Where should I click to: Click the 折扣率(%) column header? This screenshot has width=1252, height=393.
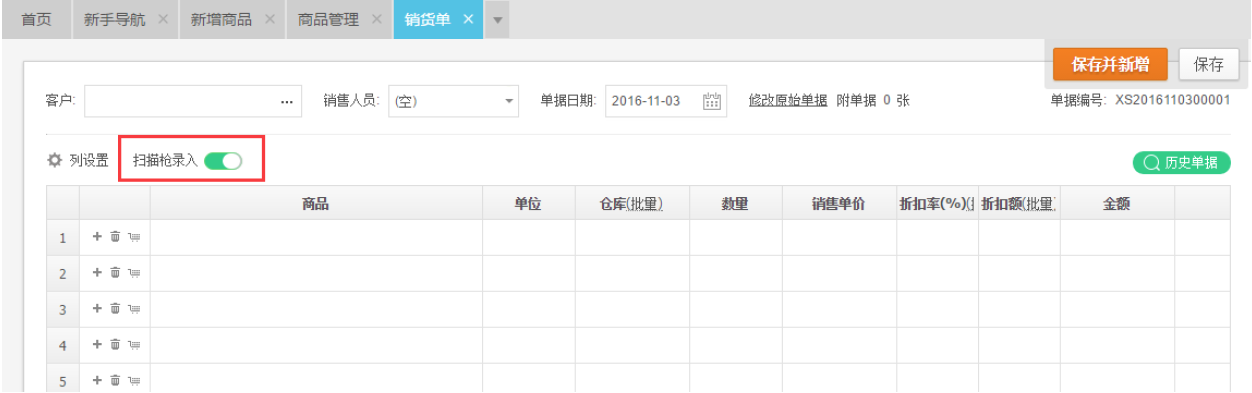pyautogui.click(x=937, y=204)
